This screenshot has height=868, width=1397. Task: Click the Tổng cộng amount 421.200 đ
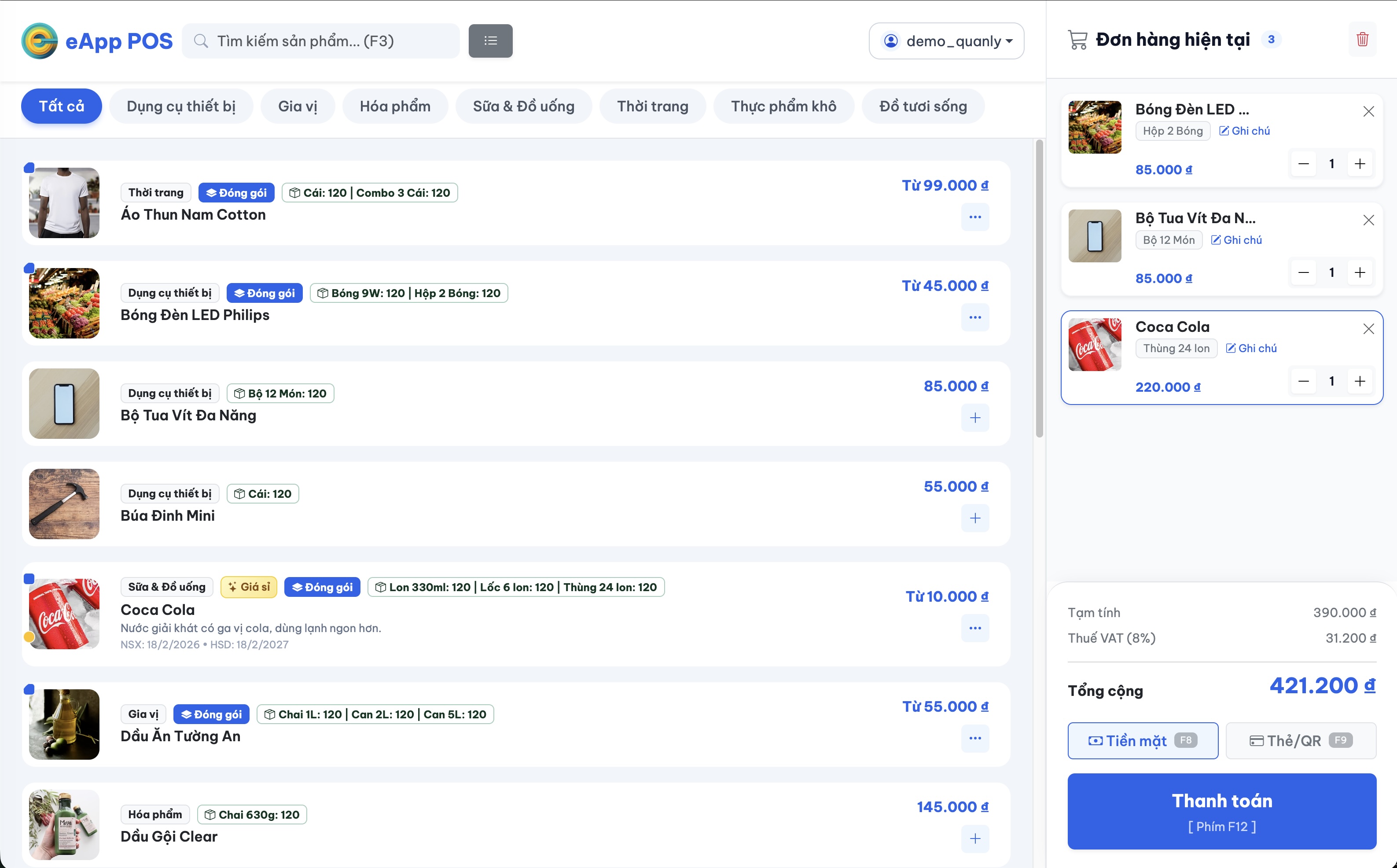tap(1322, 685)
